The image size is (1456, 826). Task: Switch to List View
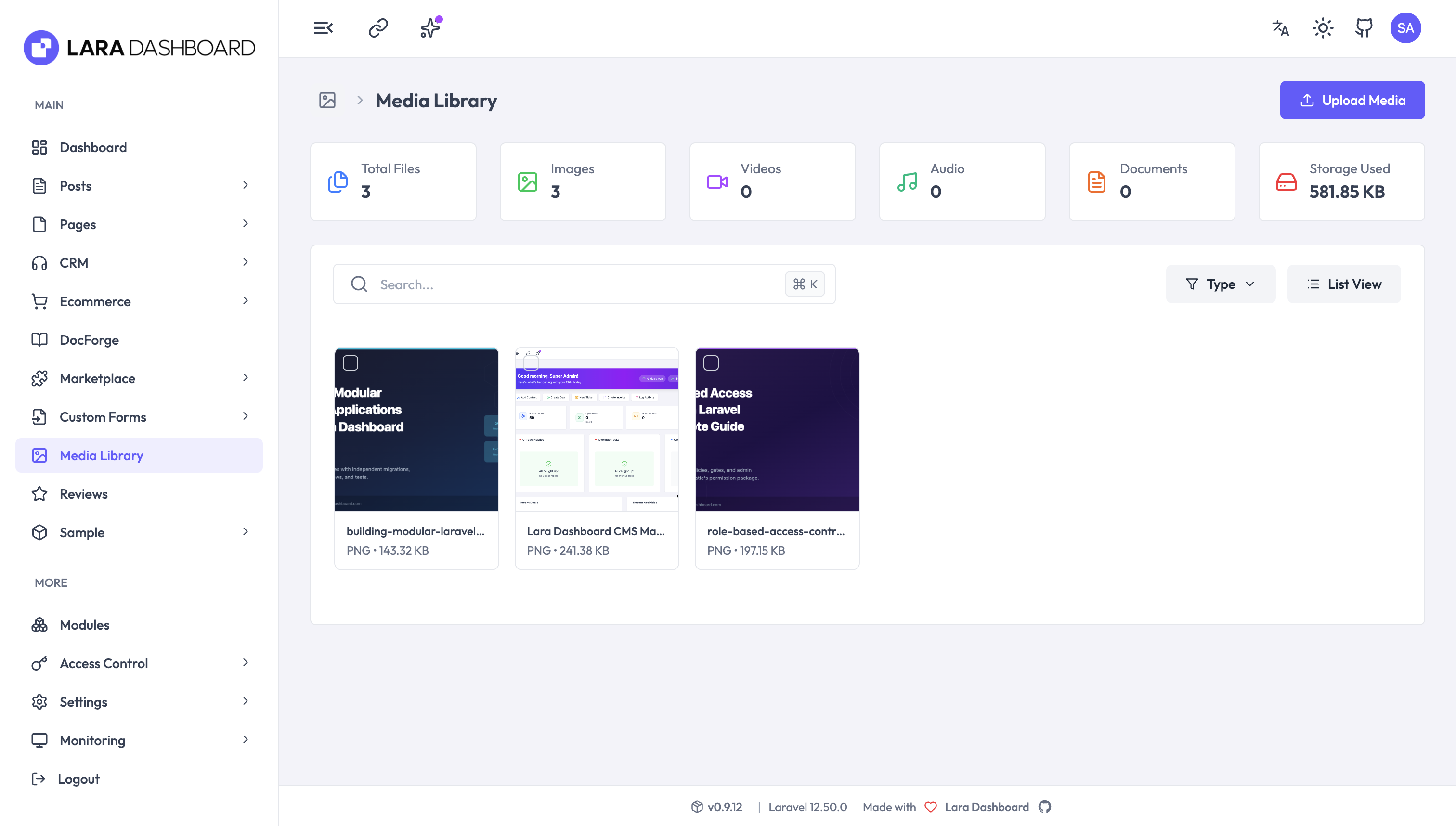coord(1344,284)
